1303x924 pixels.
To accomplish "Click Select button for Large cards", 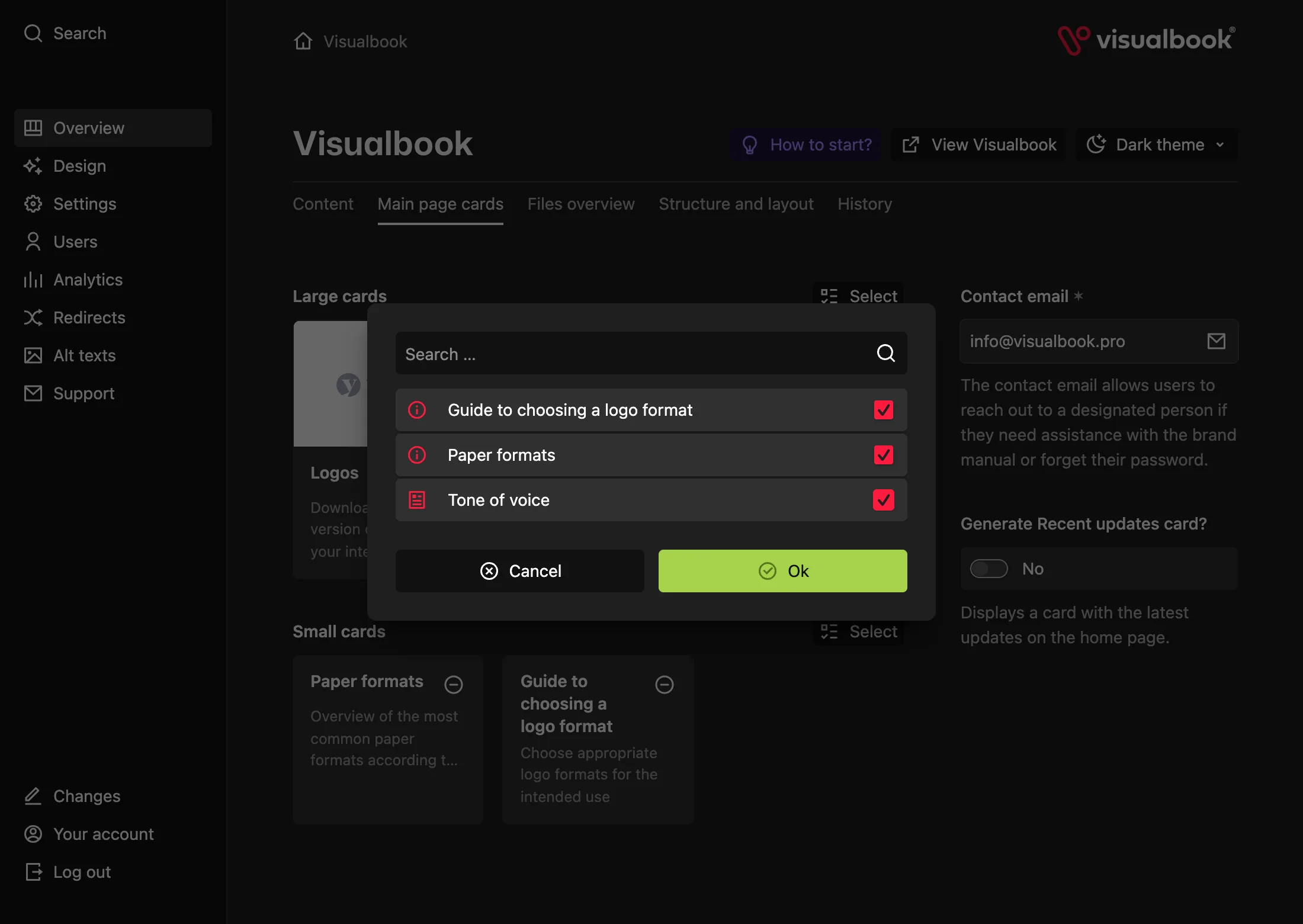I will [x=859, y=296].
